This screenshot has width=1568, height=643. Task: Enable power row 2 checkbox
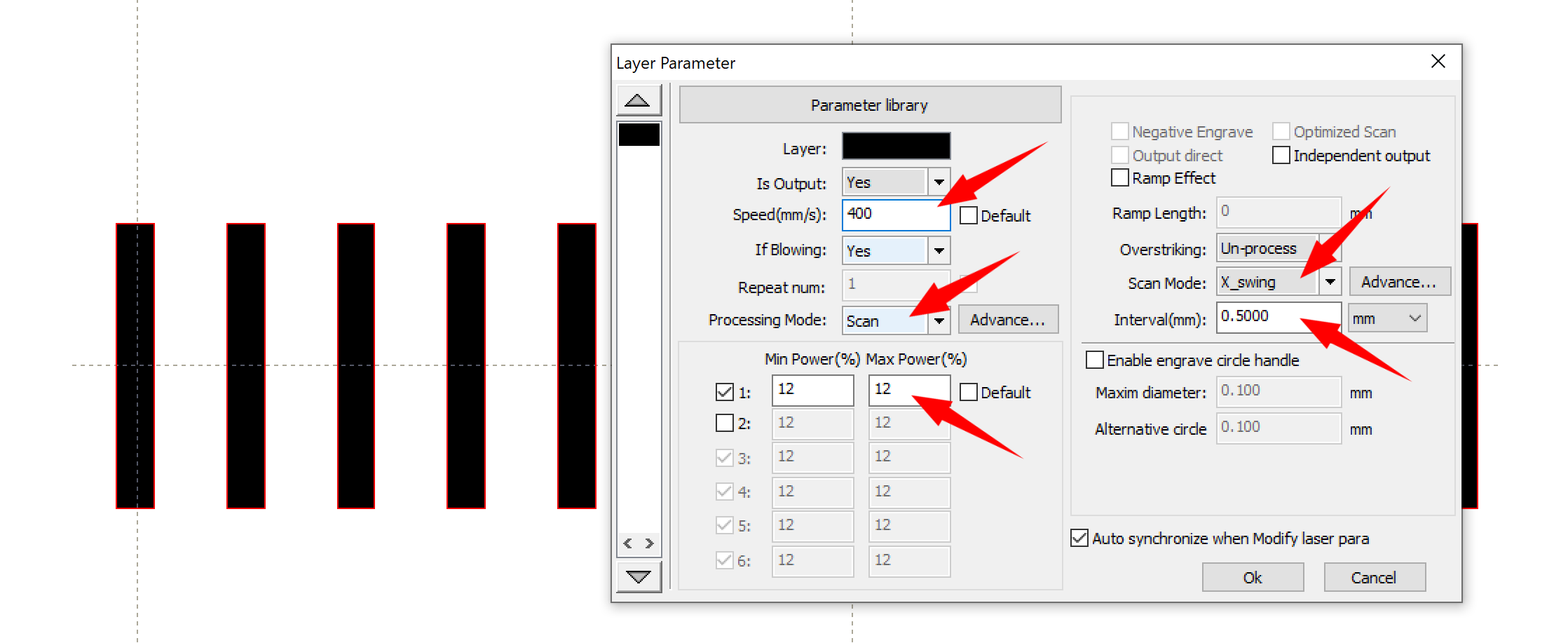tap(725, 423)
